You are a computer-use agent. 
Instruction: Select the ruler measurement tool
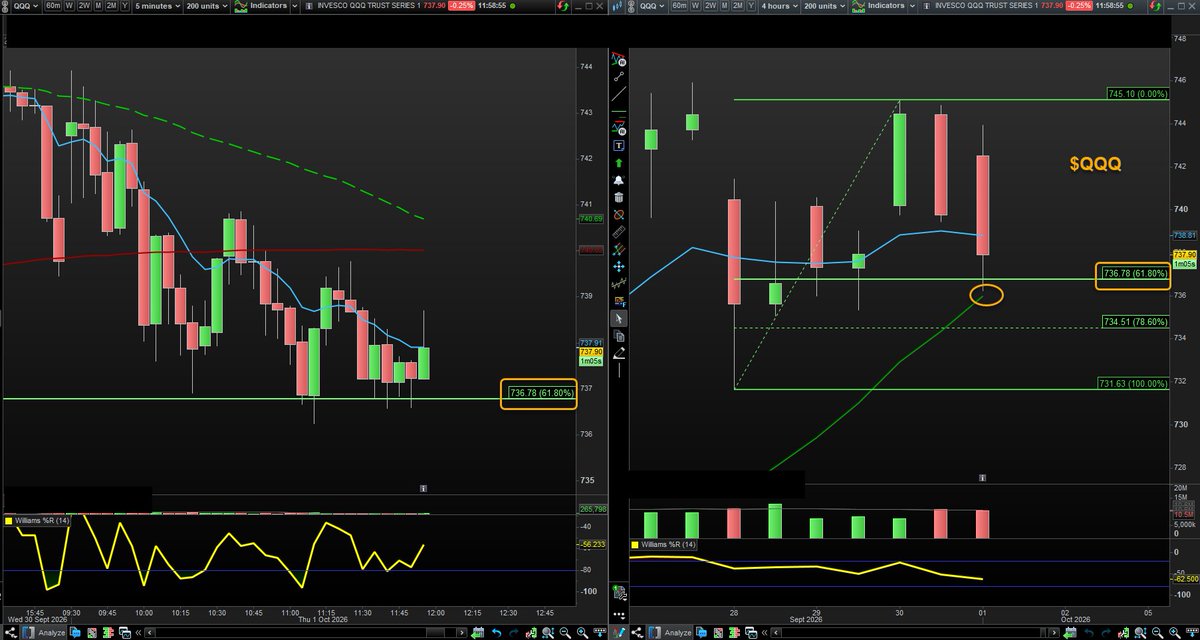pyautogui.click(x=619, y=233)
